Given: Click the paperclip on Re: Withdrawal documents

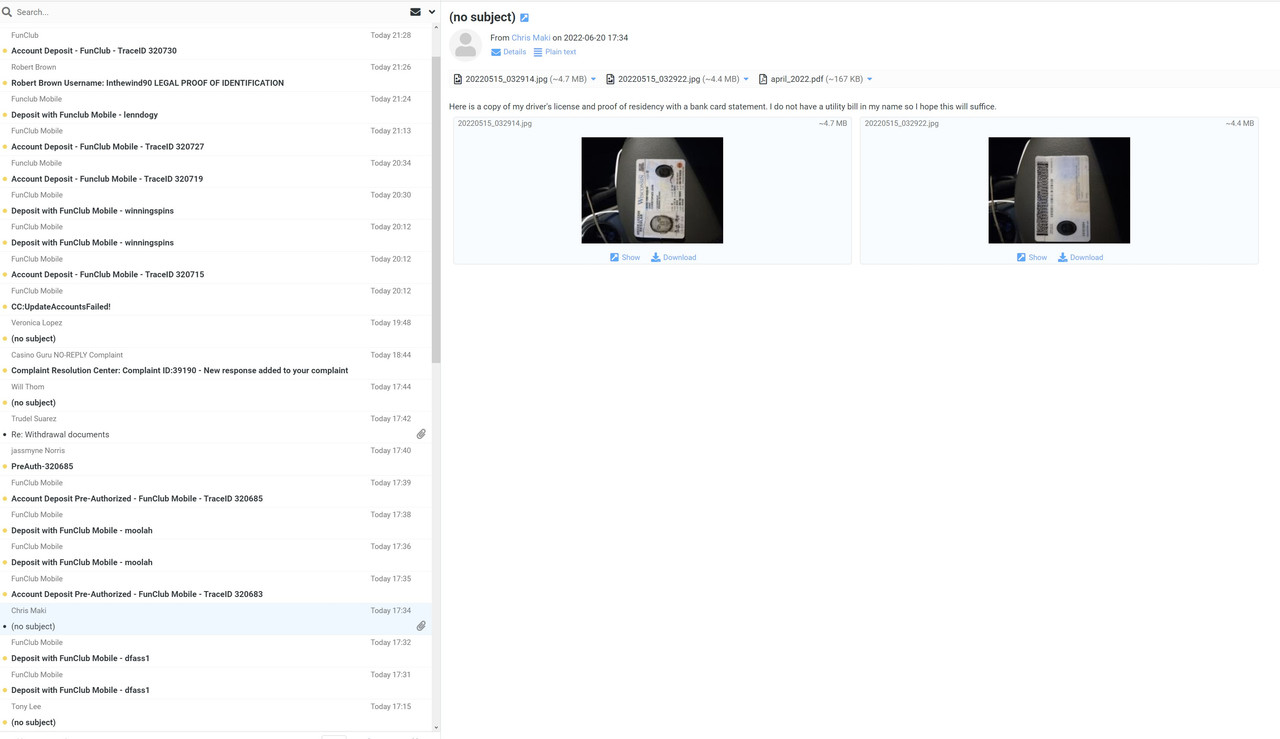Looking at the screenshot, I should coord(421,433).
